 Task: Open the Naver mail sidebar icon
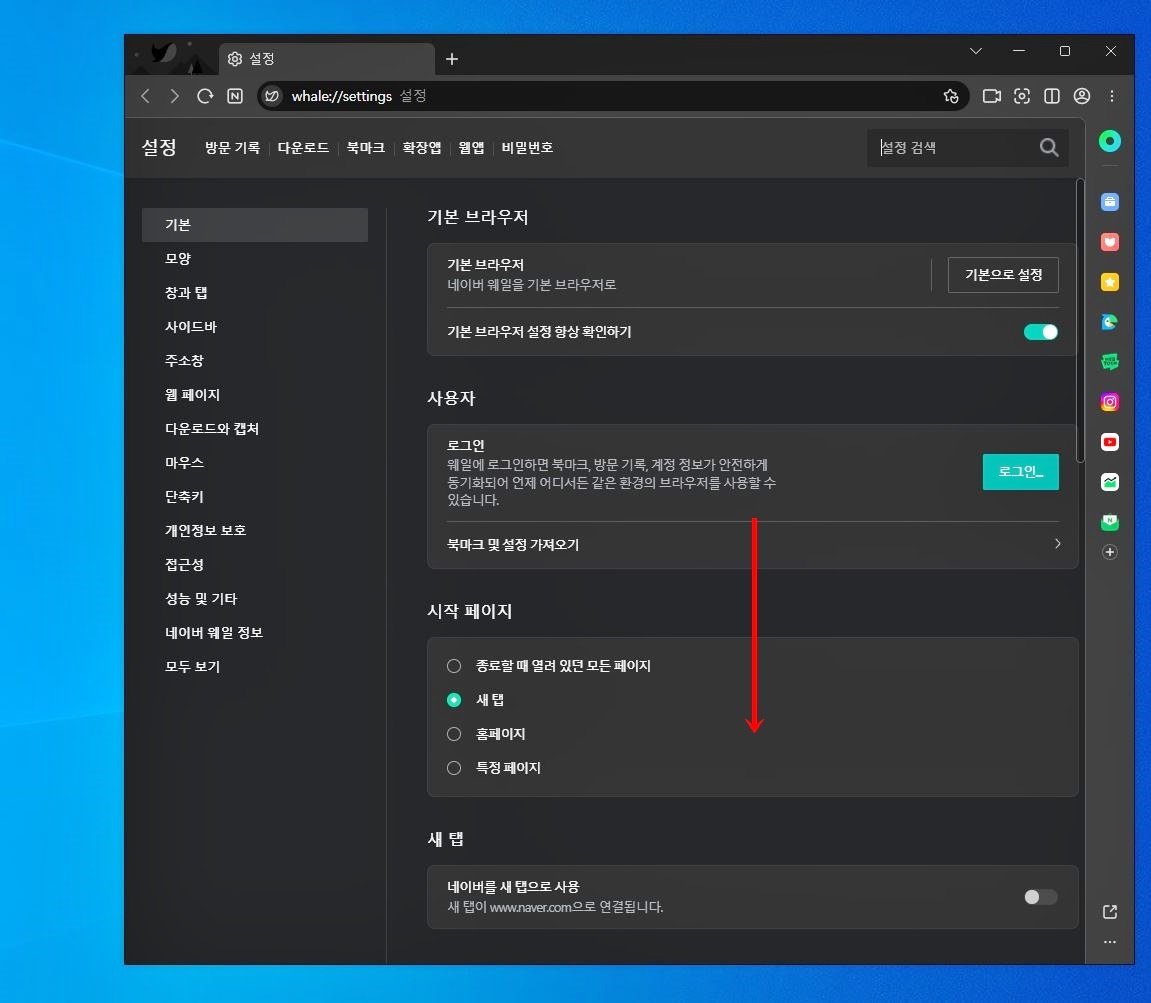pyautogui.click(x=1110, y=521)
